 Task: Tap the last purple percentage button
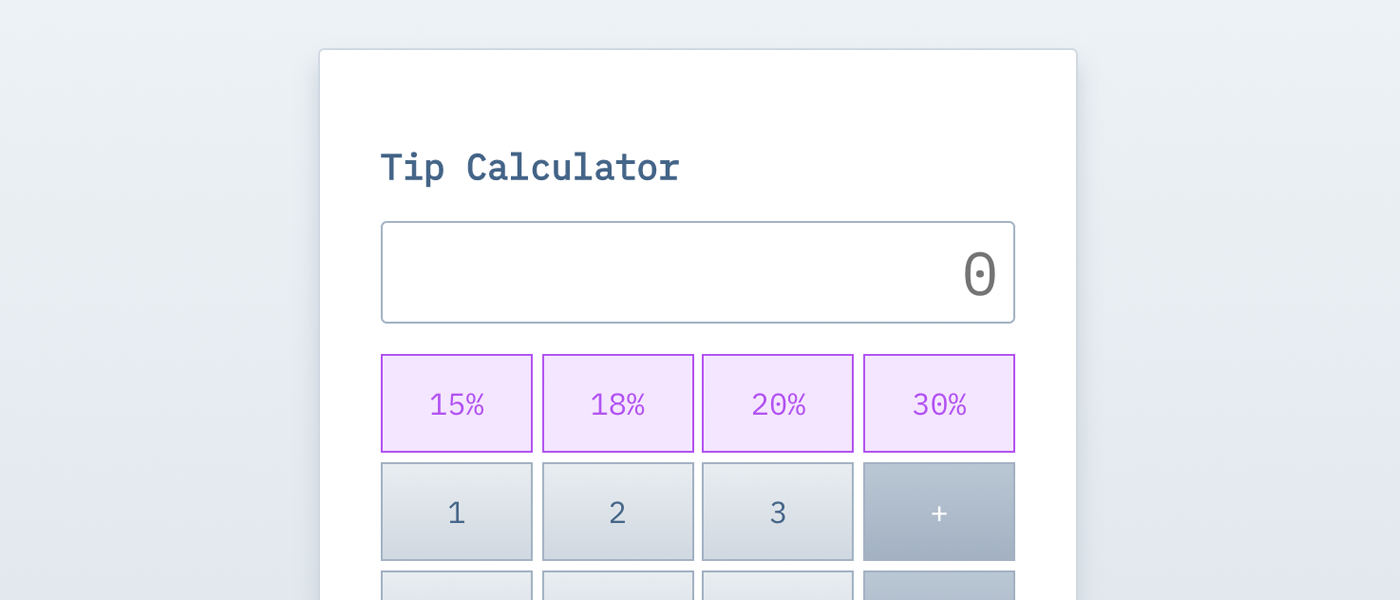(x=939, y=403)
